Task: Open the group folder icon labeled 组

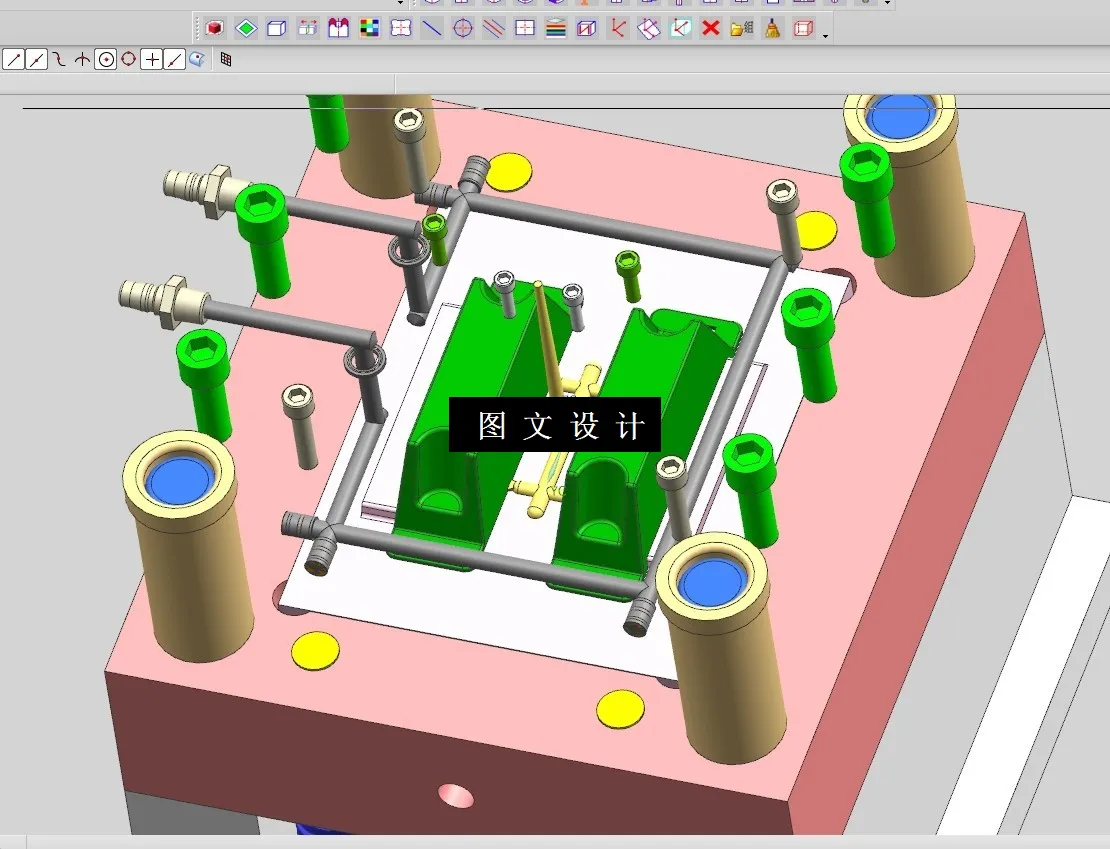Action: [741, 29]
